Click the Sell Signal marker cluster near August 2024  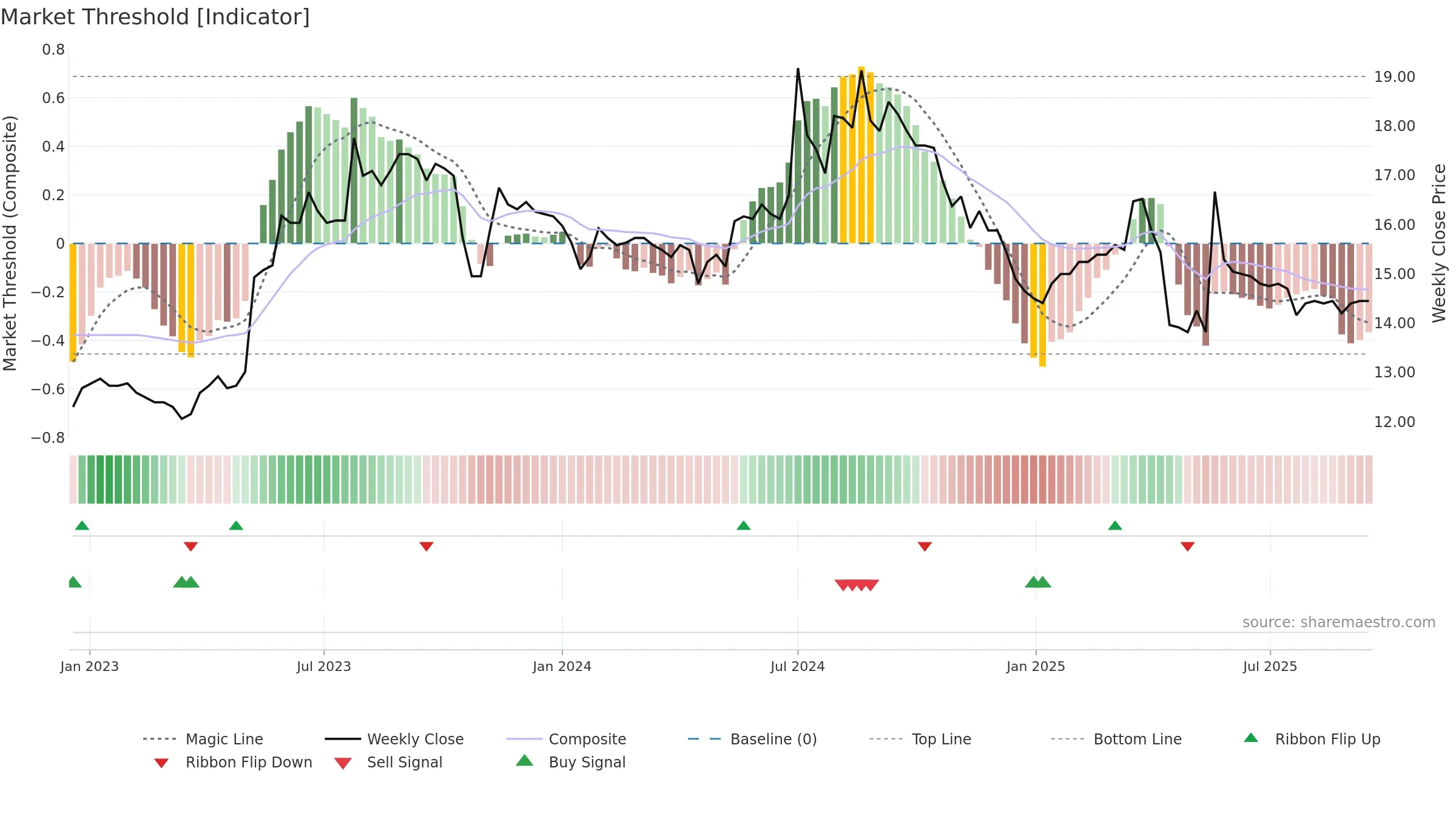click(857, 585)
